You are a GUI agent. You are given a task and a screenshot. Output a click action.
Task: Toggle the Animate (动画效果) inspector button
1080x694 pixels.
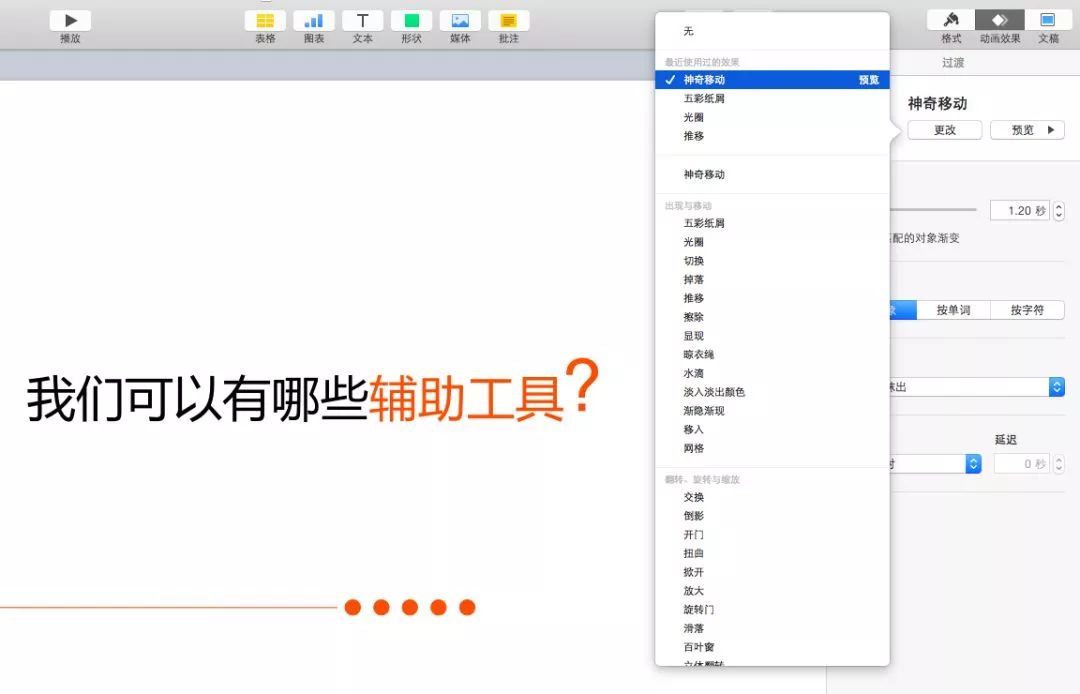click(1000, 20)
